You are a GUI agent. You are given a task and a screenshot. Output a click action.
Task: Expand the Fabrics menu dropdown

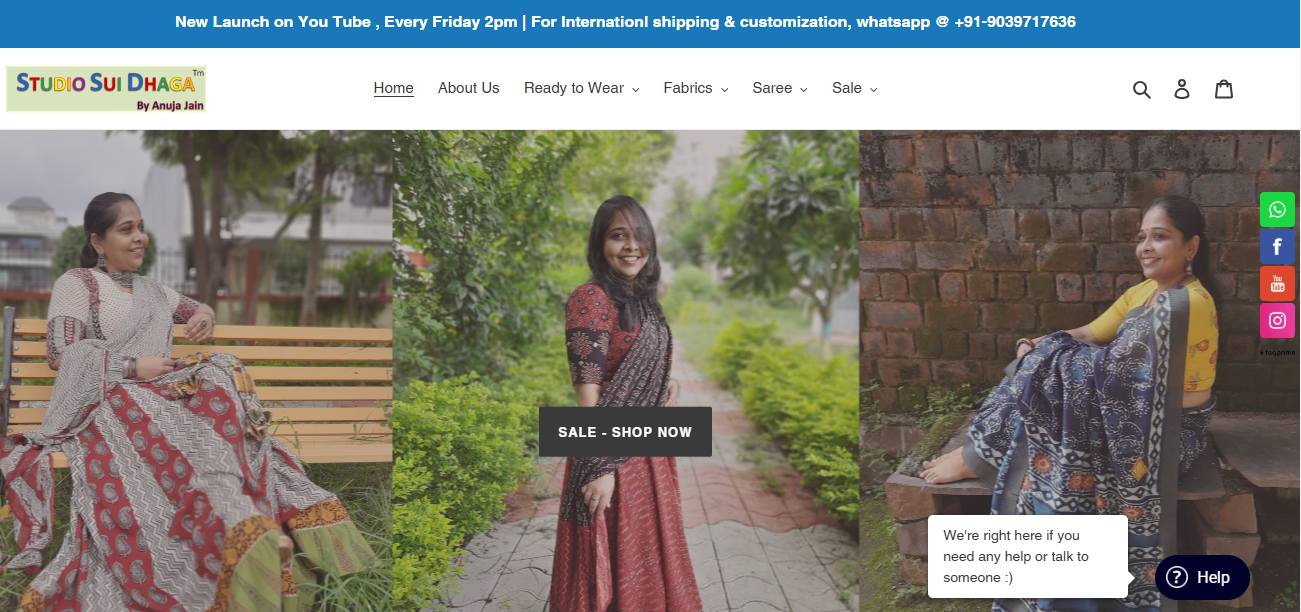[x=695, y=88]
